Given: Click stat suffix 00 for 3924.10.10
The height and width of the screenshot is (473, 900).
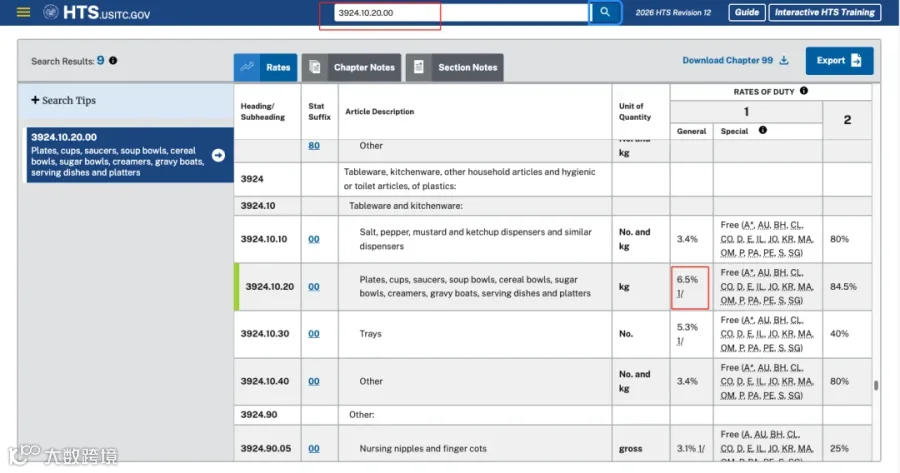Looking at the screenshot, I should tap(314, 239).
